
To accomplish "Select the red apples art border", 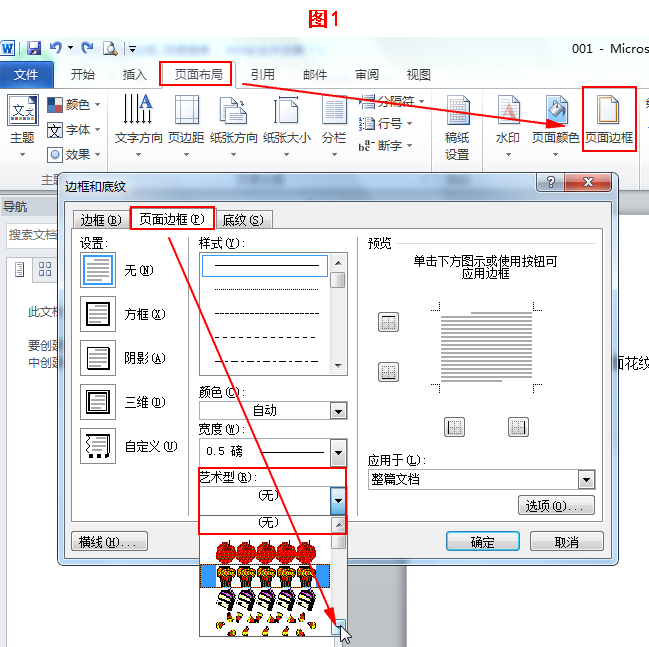I will click(266, 551).
